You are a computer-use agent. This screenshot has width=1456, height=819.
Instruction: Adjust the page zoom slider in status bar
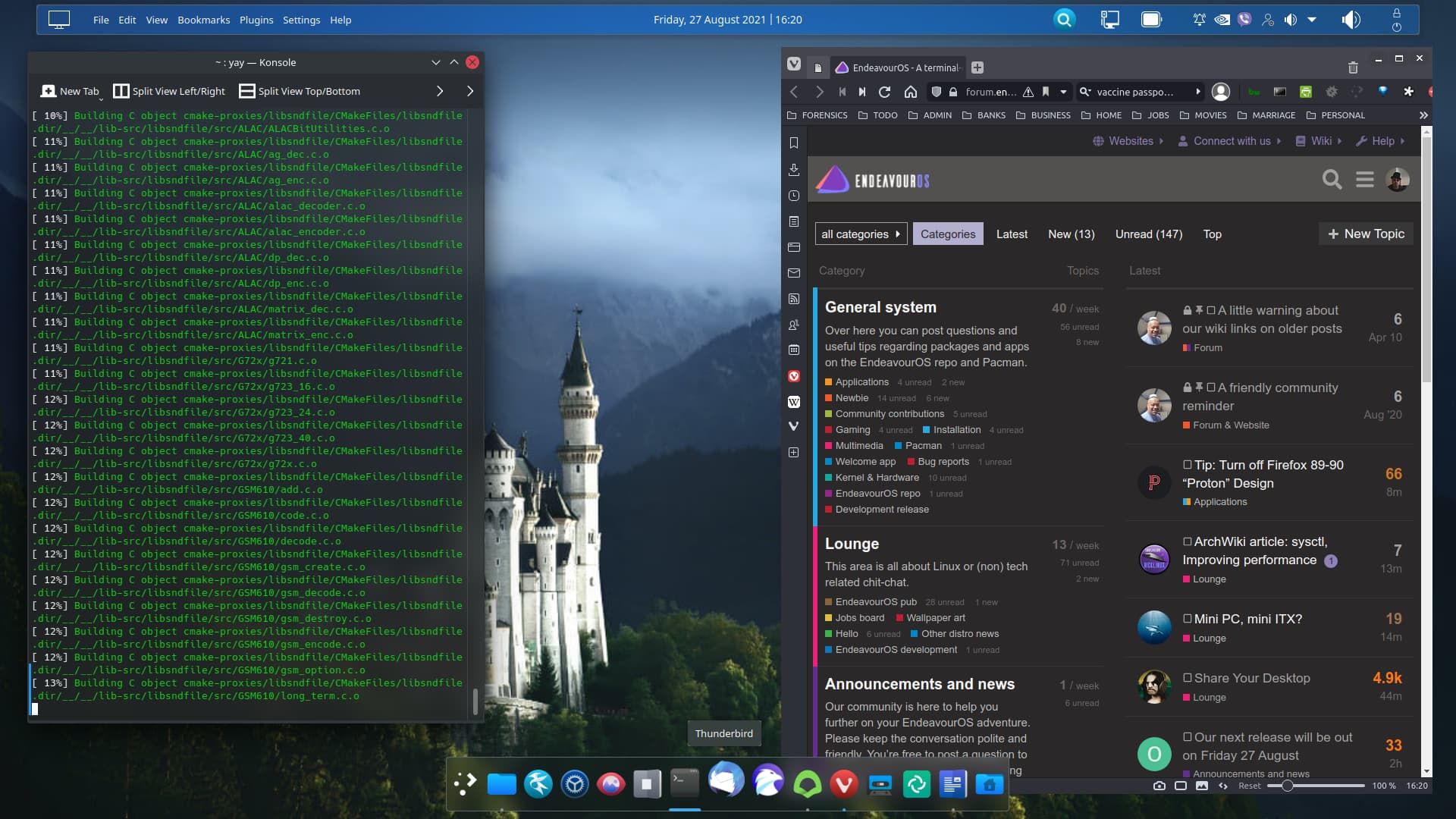click(x=1316, y=786)
